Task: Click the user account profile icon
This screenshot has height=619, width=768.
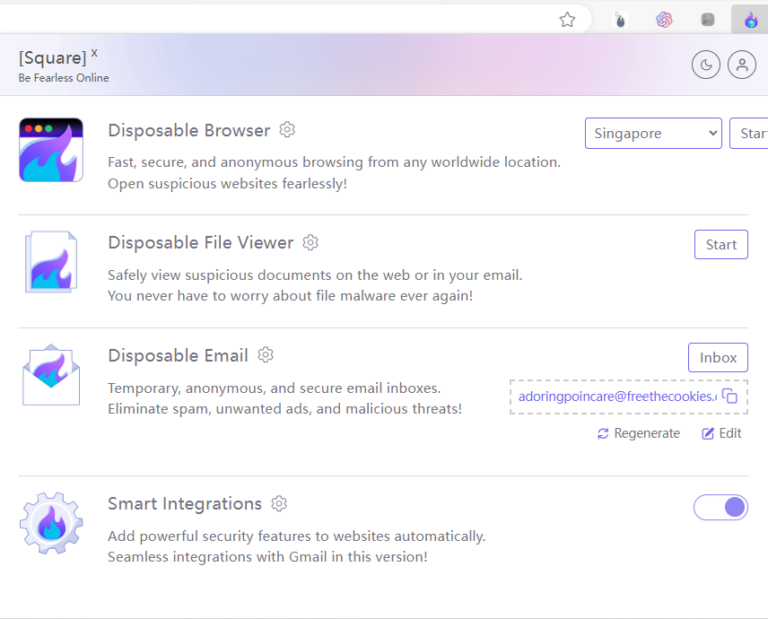Action: (x=741, y=65)
